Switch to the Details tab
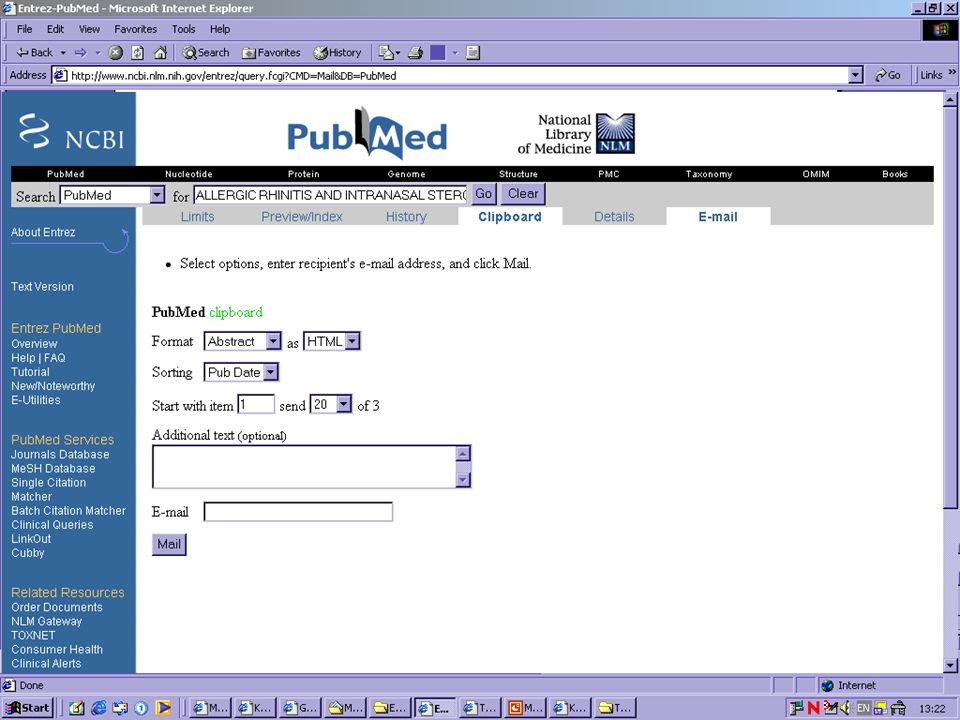 tap(614, 217)
